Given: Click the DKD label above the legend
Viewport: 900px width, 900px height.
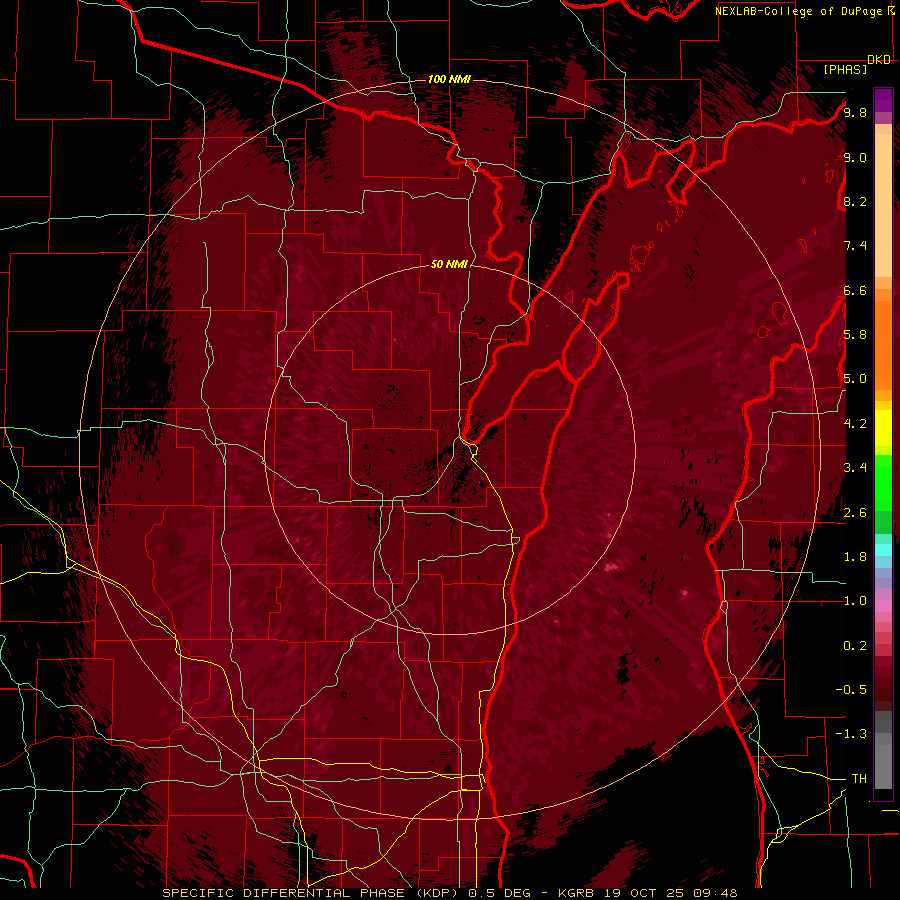Looking at the screenshot, I should coord(879,60).
